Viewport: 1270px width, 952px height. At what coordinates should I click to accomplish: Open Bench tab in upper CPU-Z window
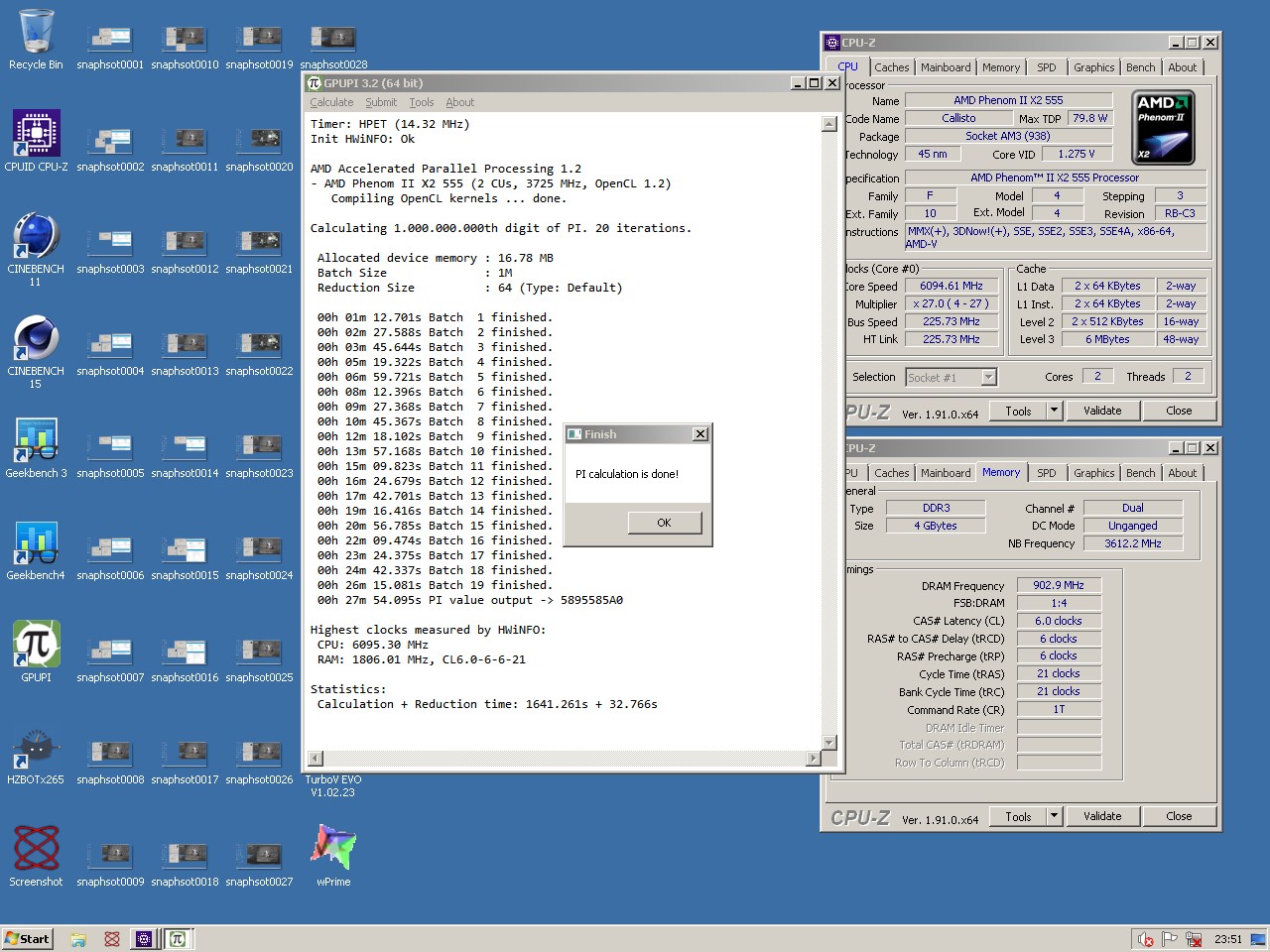click(1140, 67)
